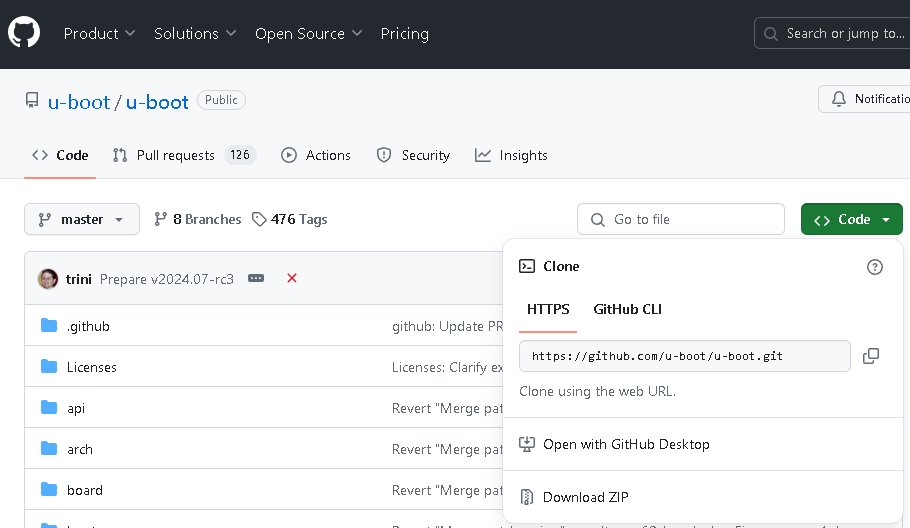This screenshot has width=910, height=528.
Task: Open the Prepare v2024.07-rc3 commit
Action: [167, 279]
